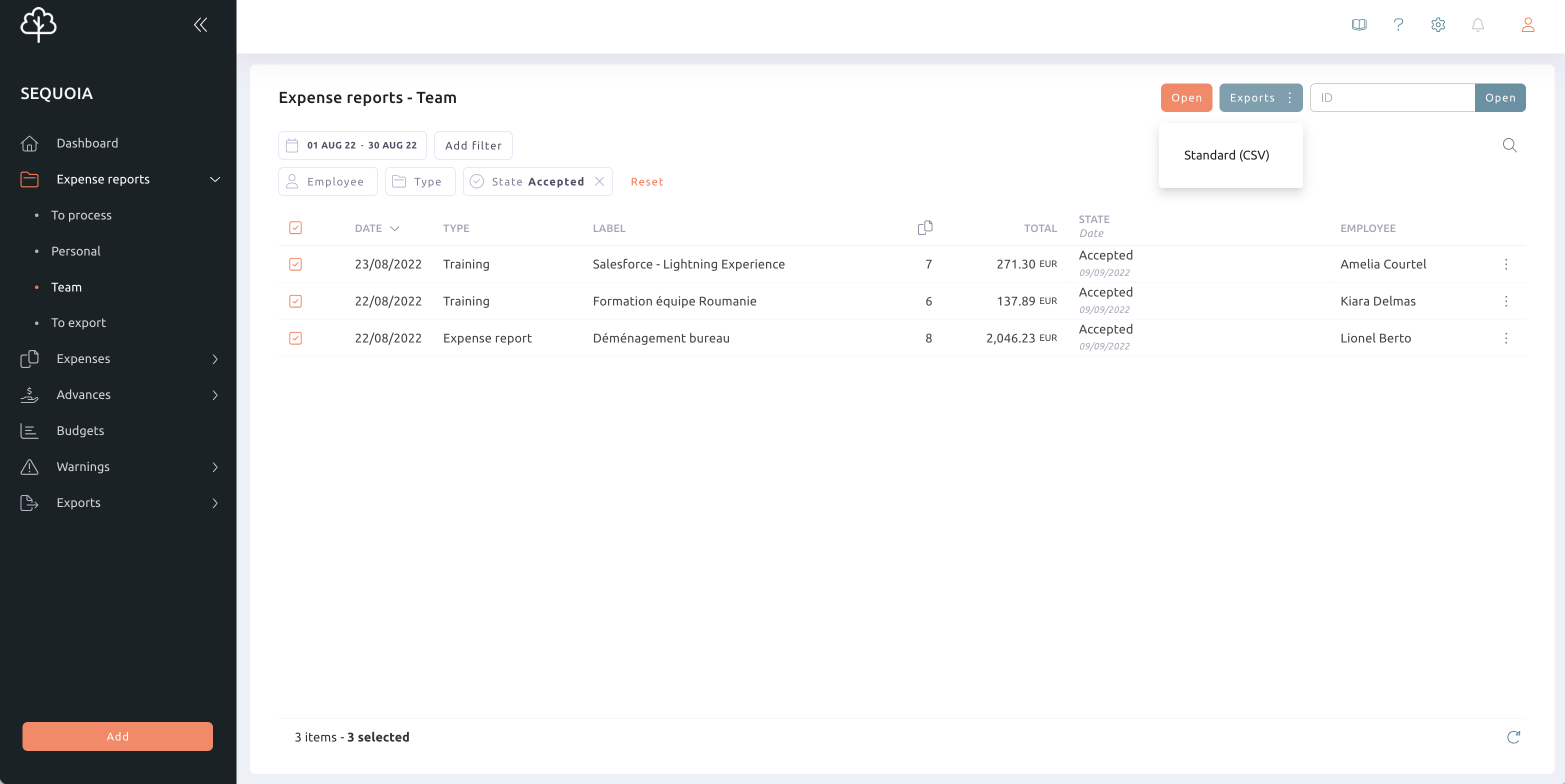Click the Expense report type cell
Screen dimensions: 1565x784
click(x=487, y=338)
